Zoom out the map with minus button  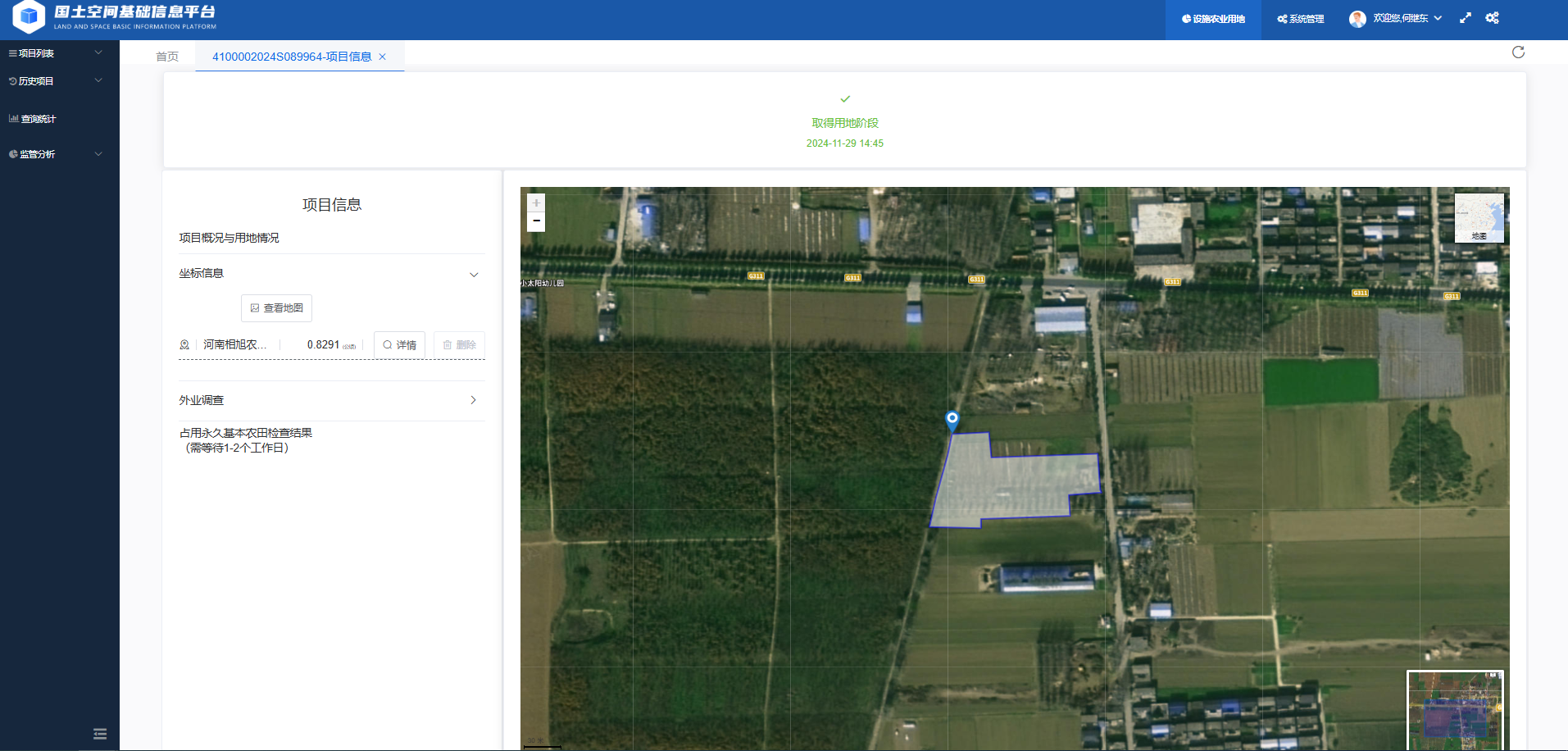click(536, 221)
